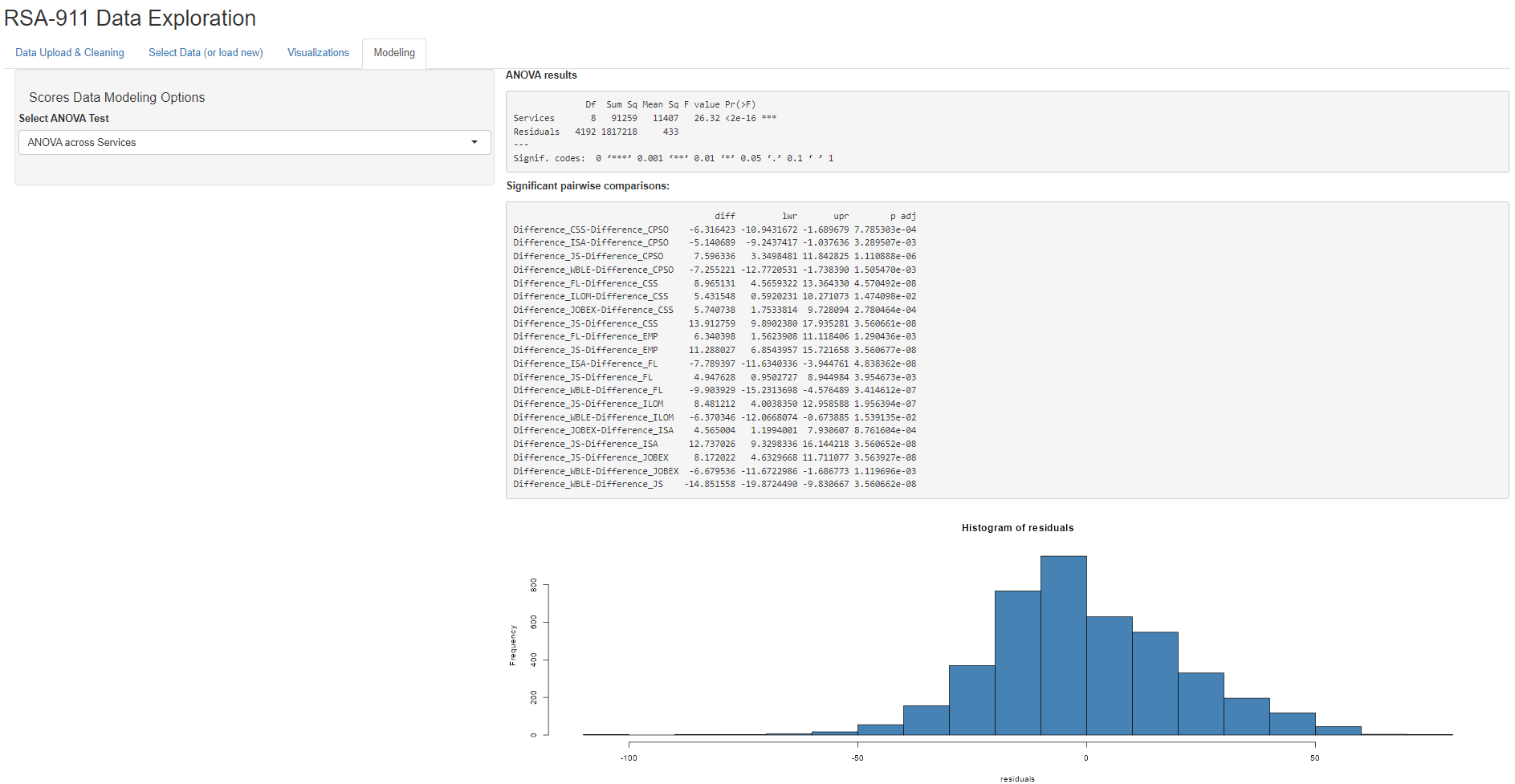
Task: Click the RSA-911 Data Exploration title
Action: coord(130,18)
